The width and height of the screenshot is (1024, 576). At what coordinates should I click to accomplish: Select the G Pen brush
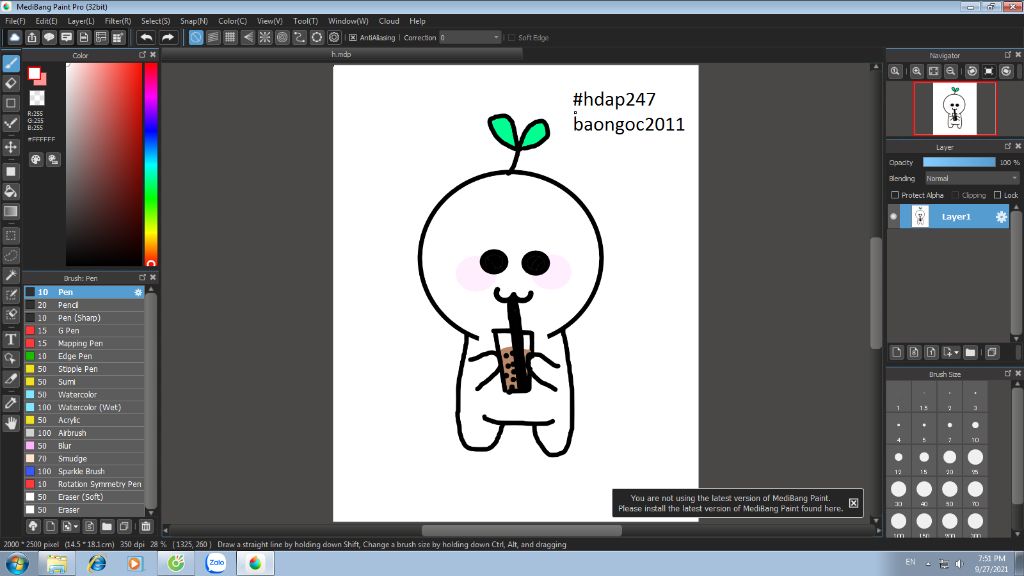click(x=84, y=330)
